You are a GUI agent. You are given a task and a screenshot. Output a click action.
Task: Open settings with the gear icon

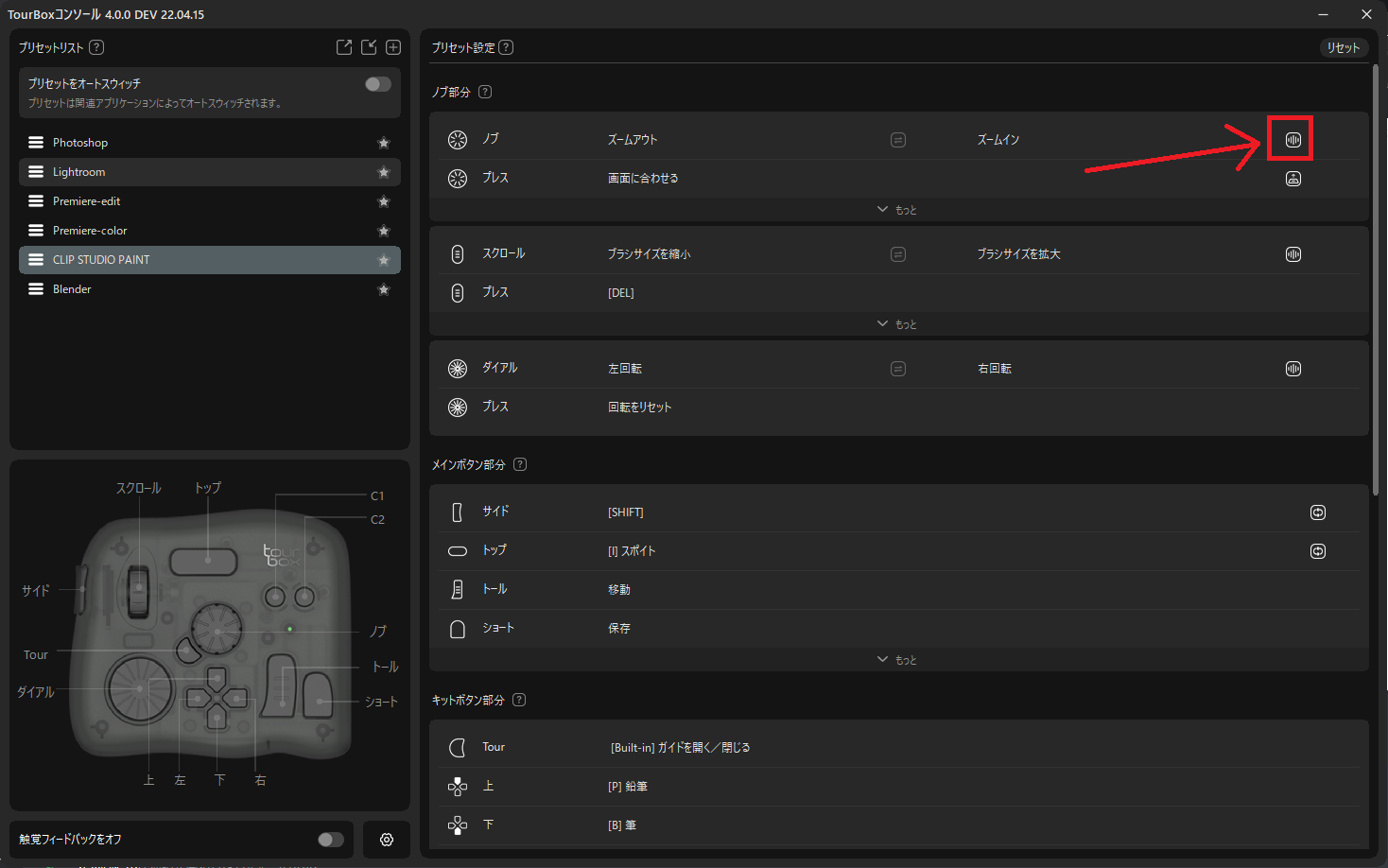point(387,840)
